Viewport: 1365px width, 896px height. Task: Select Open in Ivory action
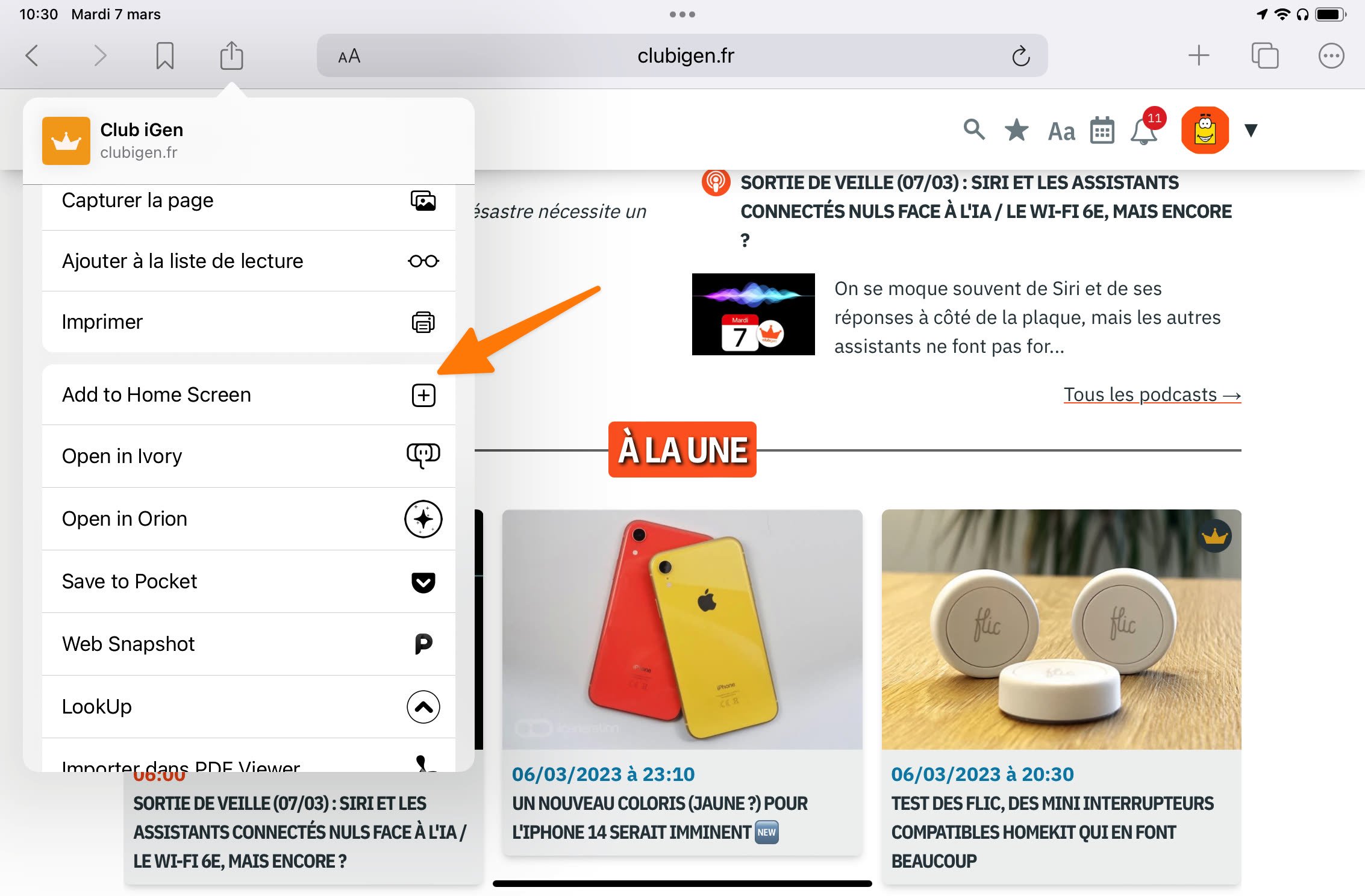click(249, 456)
